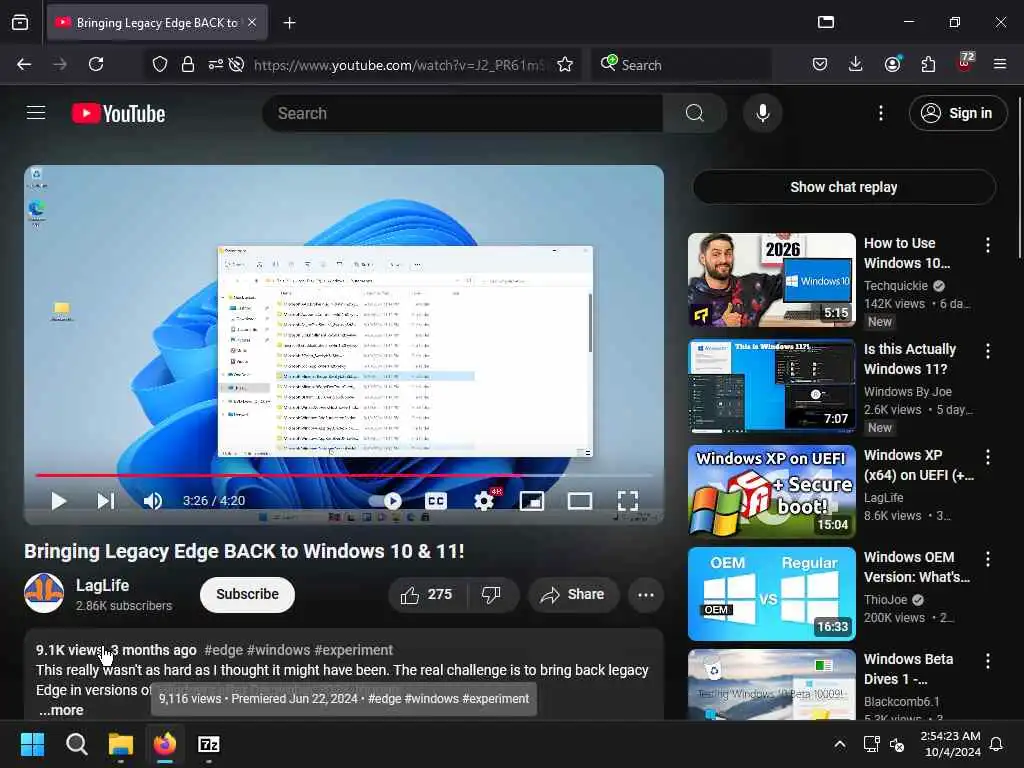1024x768 pixels.
Task: Open the notification bell
Action: tap(996, 744)
